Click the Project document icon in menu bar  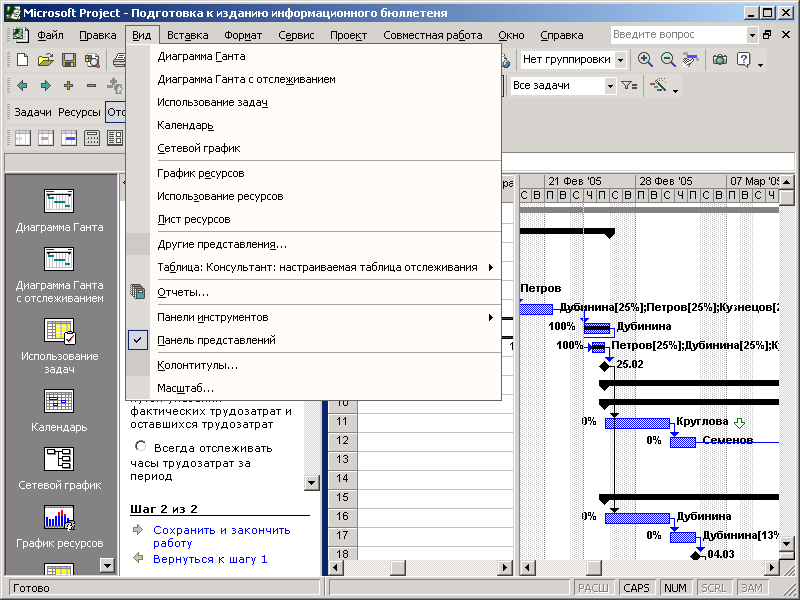pyautogui.click(x=19, y=35)
